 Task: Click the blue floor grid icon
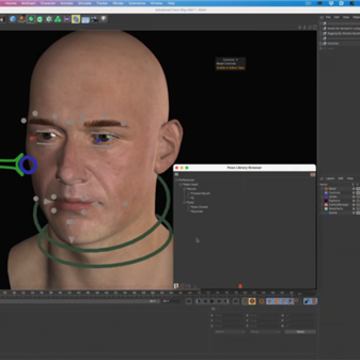[x=85, y=20]
